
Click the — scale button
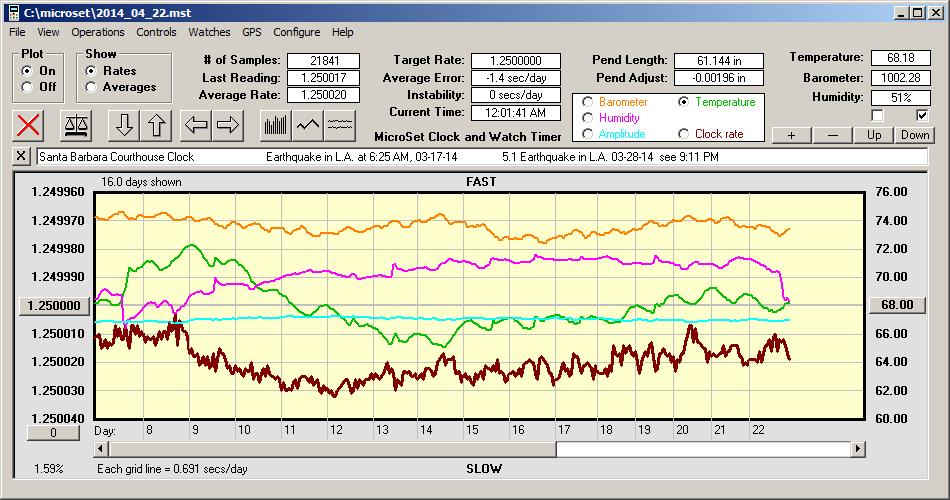pyautogui.click(x=832, y=135)
